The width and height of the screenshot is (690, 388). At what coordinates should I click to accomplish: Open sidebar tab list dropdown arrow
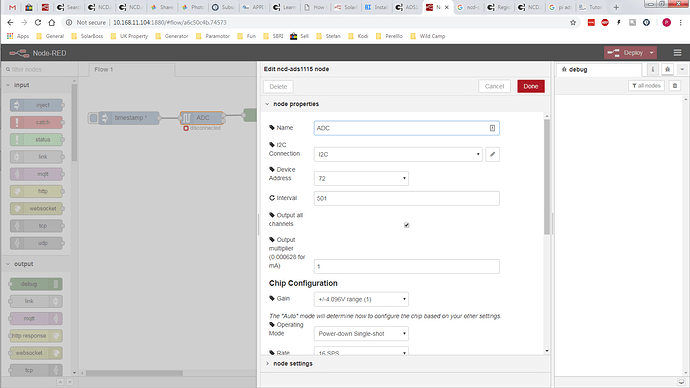pyautogui.click(x=682, y=70)
